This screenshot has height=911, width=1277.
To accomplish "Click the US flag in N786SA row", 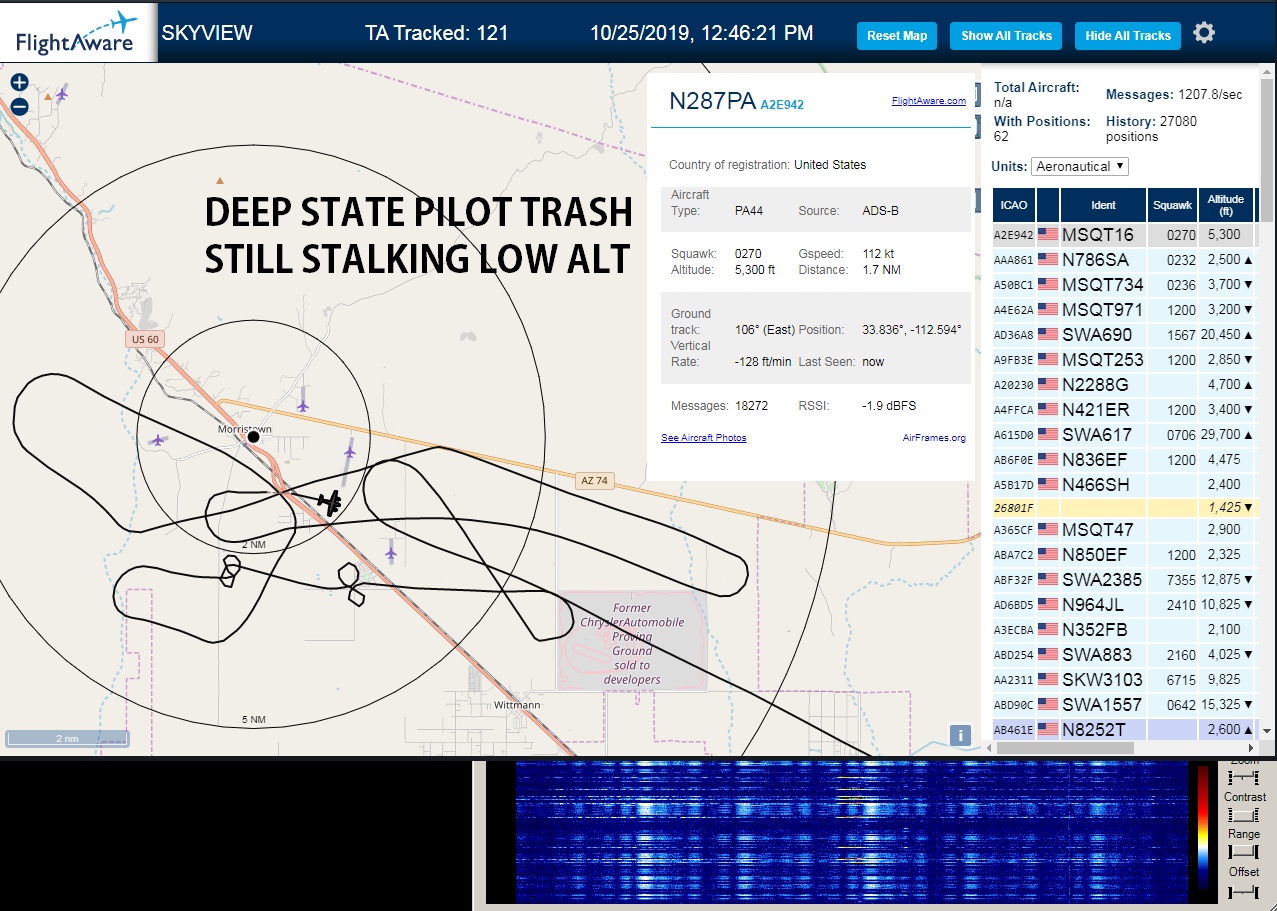I will 1048,260.
